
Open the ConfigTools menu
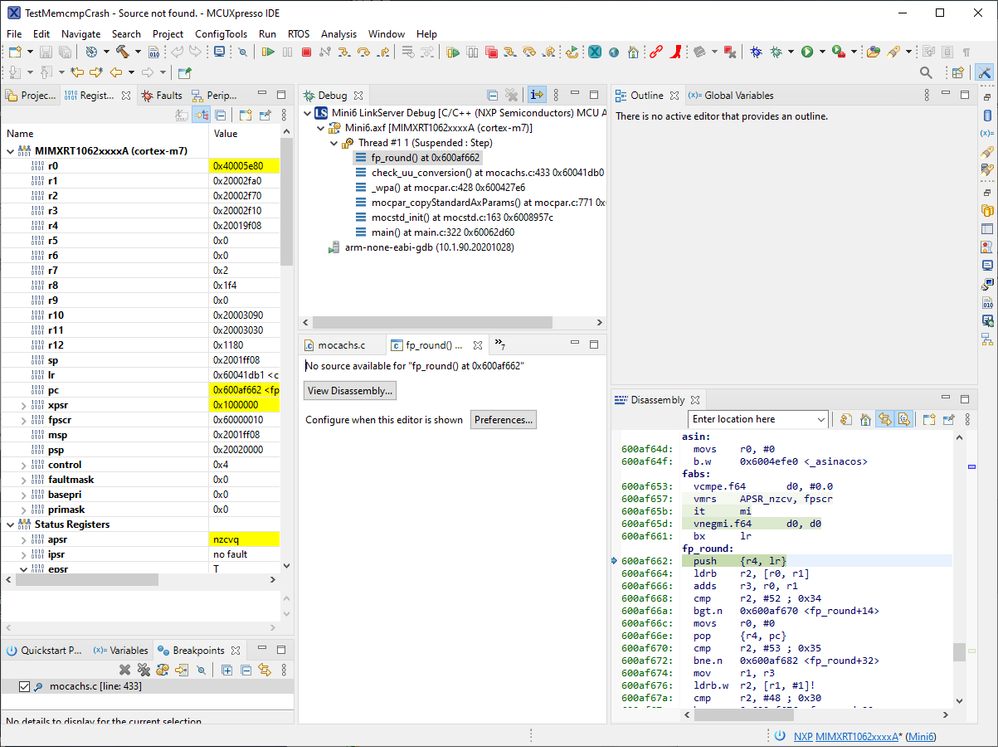tap(221, 34)
